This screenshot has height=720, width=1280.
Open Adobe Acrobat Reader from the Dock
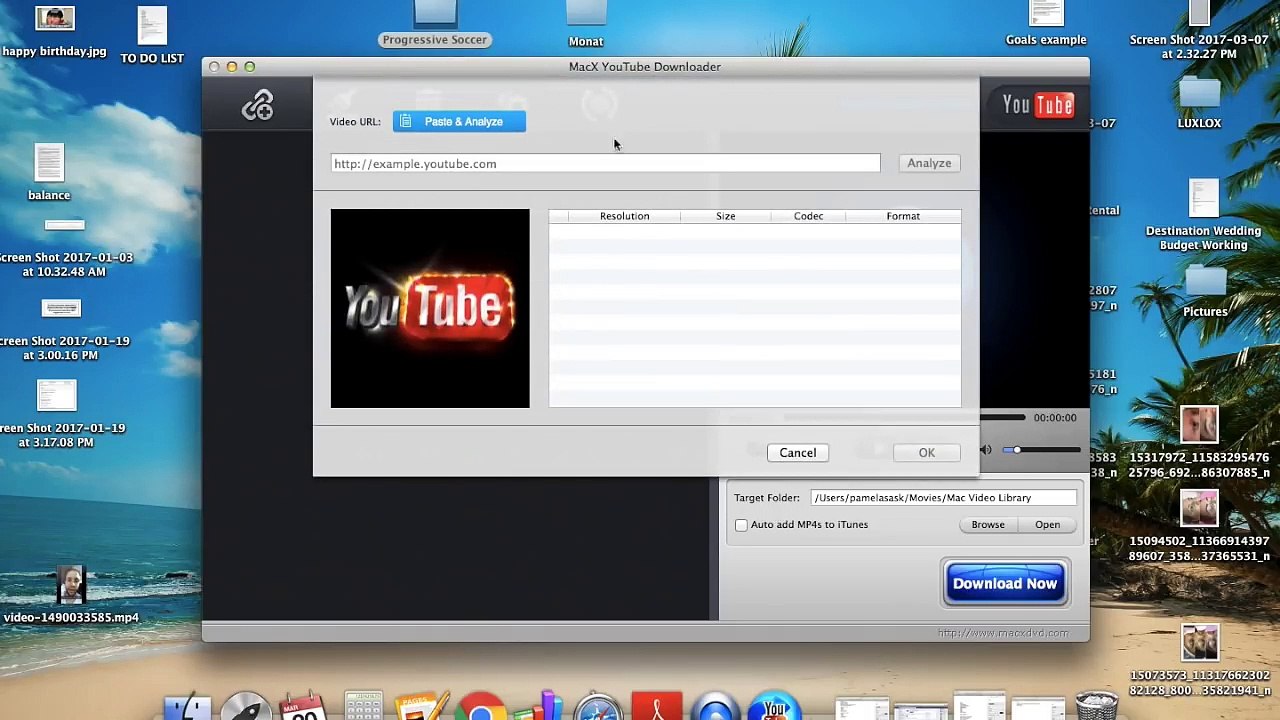point(658,708)
